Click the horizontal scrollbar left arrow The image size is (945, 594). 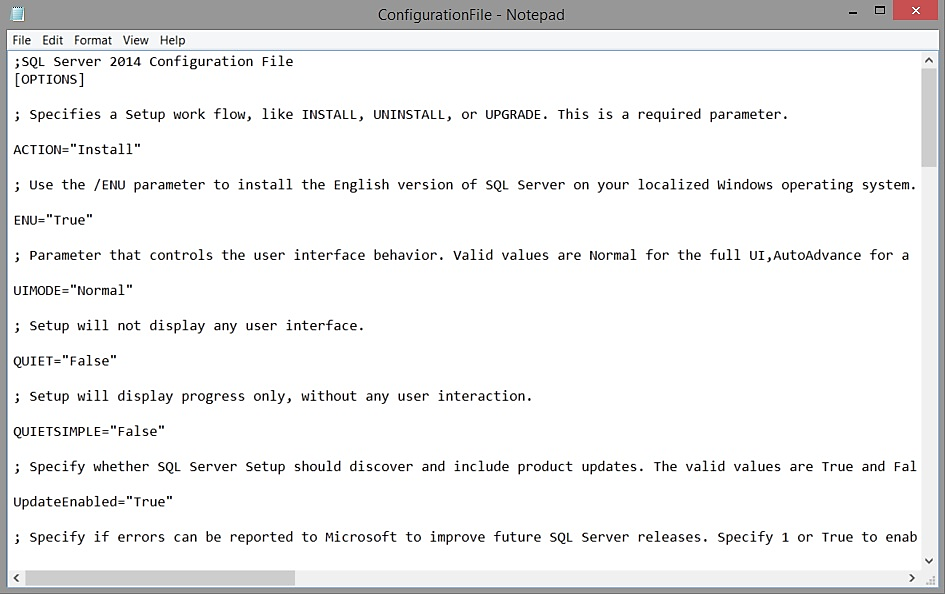click(x=16, y=578)
